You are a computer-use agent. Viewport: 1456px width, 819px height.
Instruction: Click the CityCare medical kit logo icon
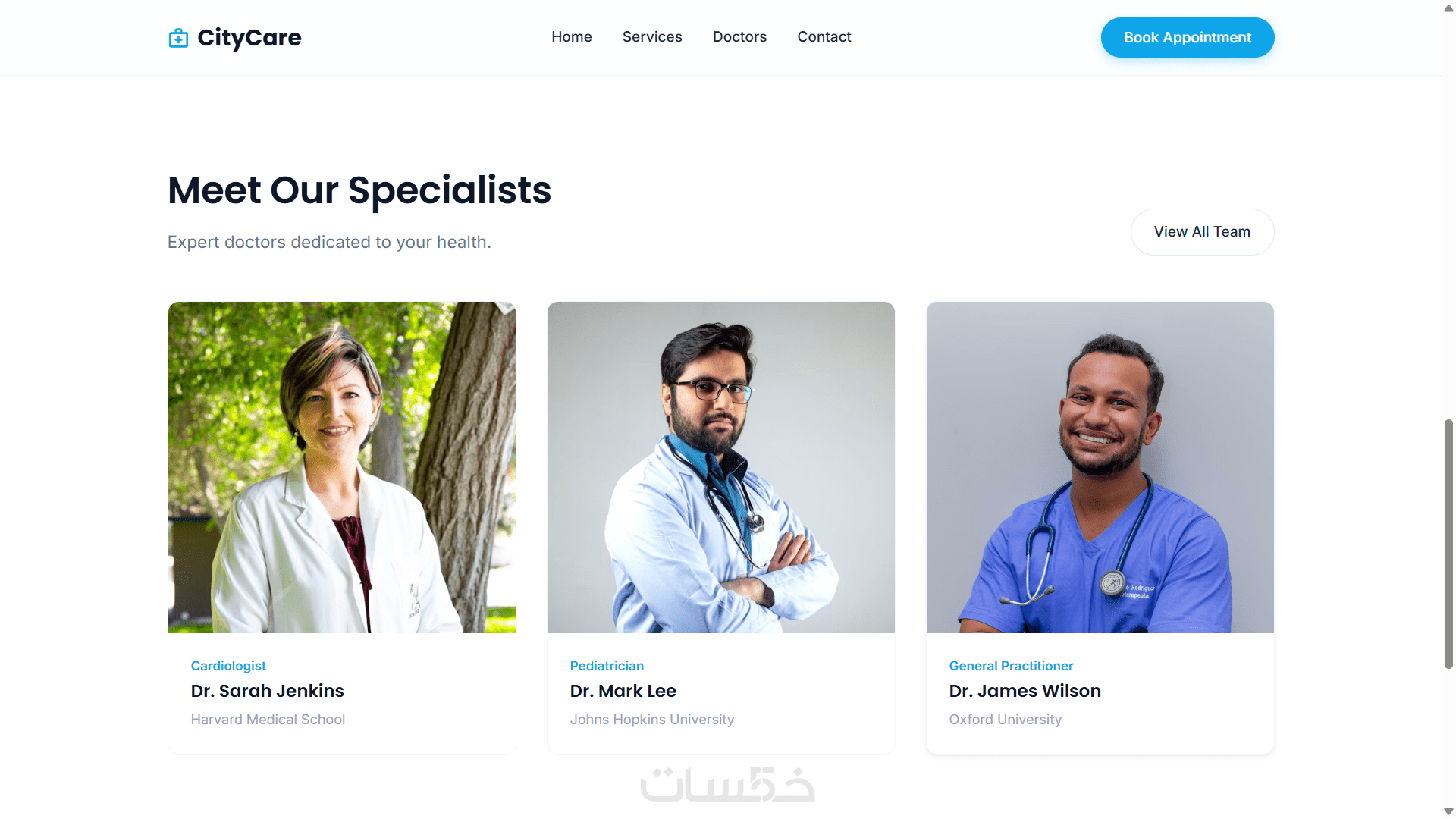coord(178,38)
